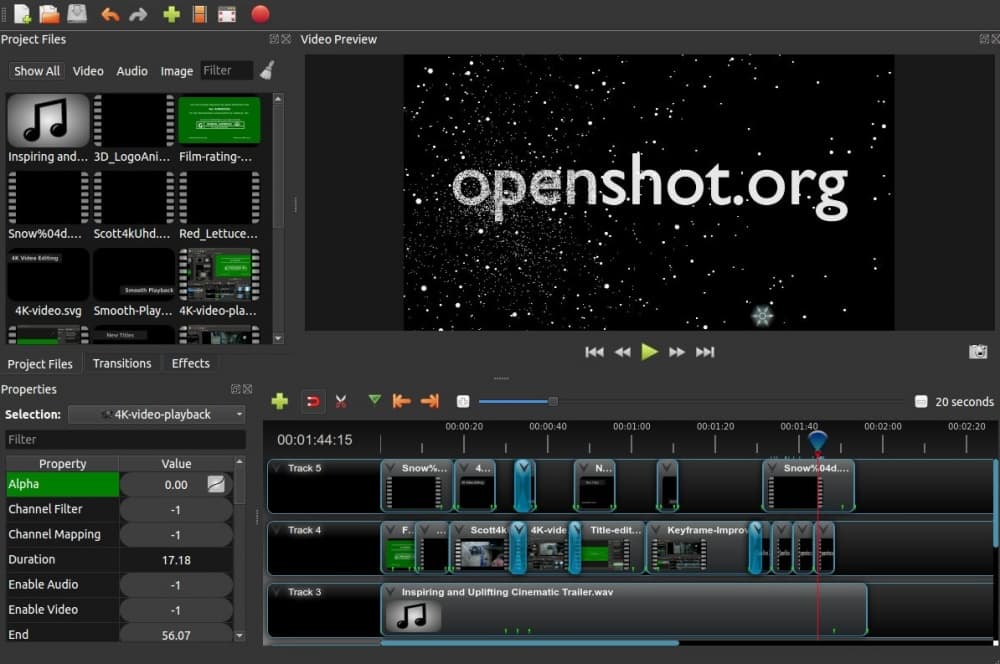The image size is (1000, 664).
Task: Filter project files by Audio
Action: [x=132, y=71]
